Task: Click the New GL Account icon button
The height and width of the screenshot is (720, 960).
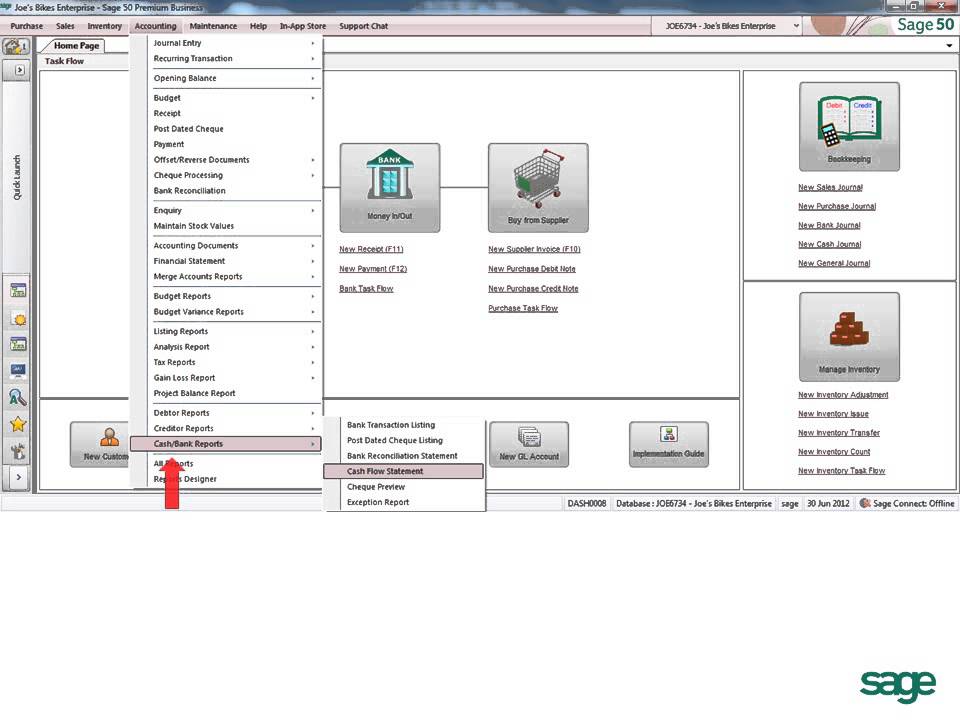Action: [529, 444]
